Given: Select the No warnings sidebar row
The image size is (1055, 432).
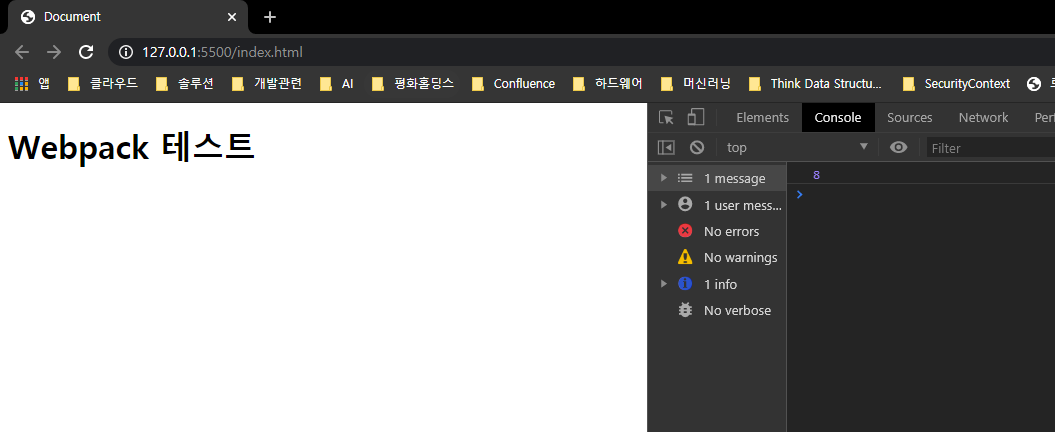Looking at the screenshot, I should pyautogui.click(x=717, y=257).
